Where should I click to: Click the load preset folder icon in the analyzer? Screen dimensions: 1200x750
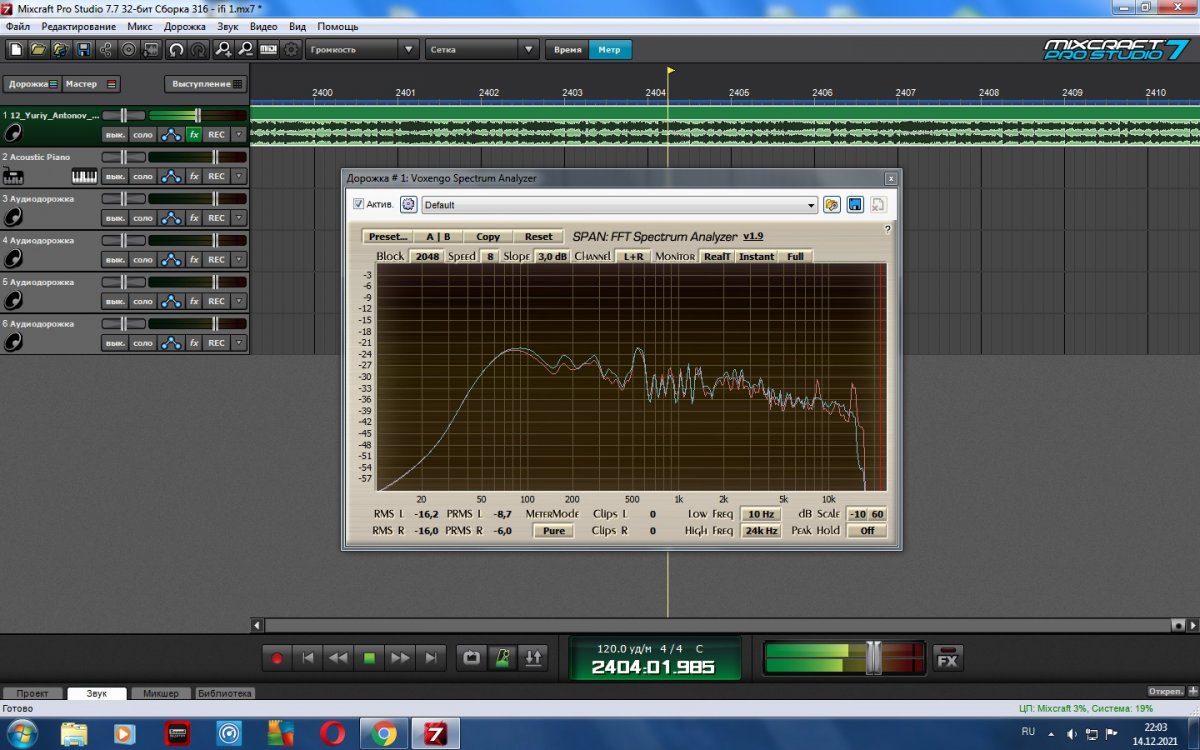832,204
